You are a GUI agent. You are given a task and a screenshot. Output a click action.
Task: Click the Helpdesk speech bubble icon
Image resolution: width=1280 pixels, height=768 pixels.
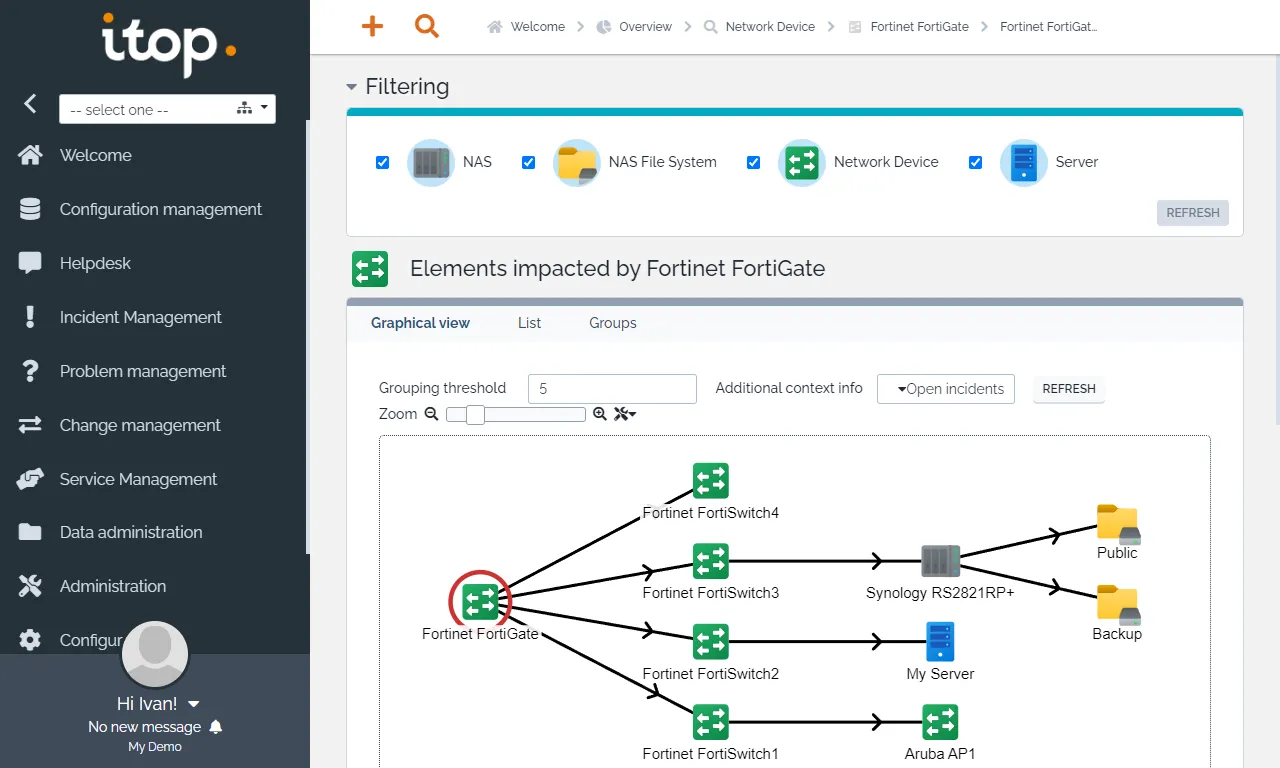(30, 263)
